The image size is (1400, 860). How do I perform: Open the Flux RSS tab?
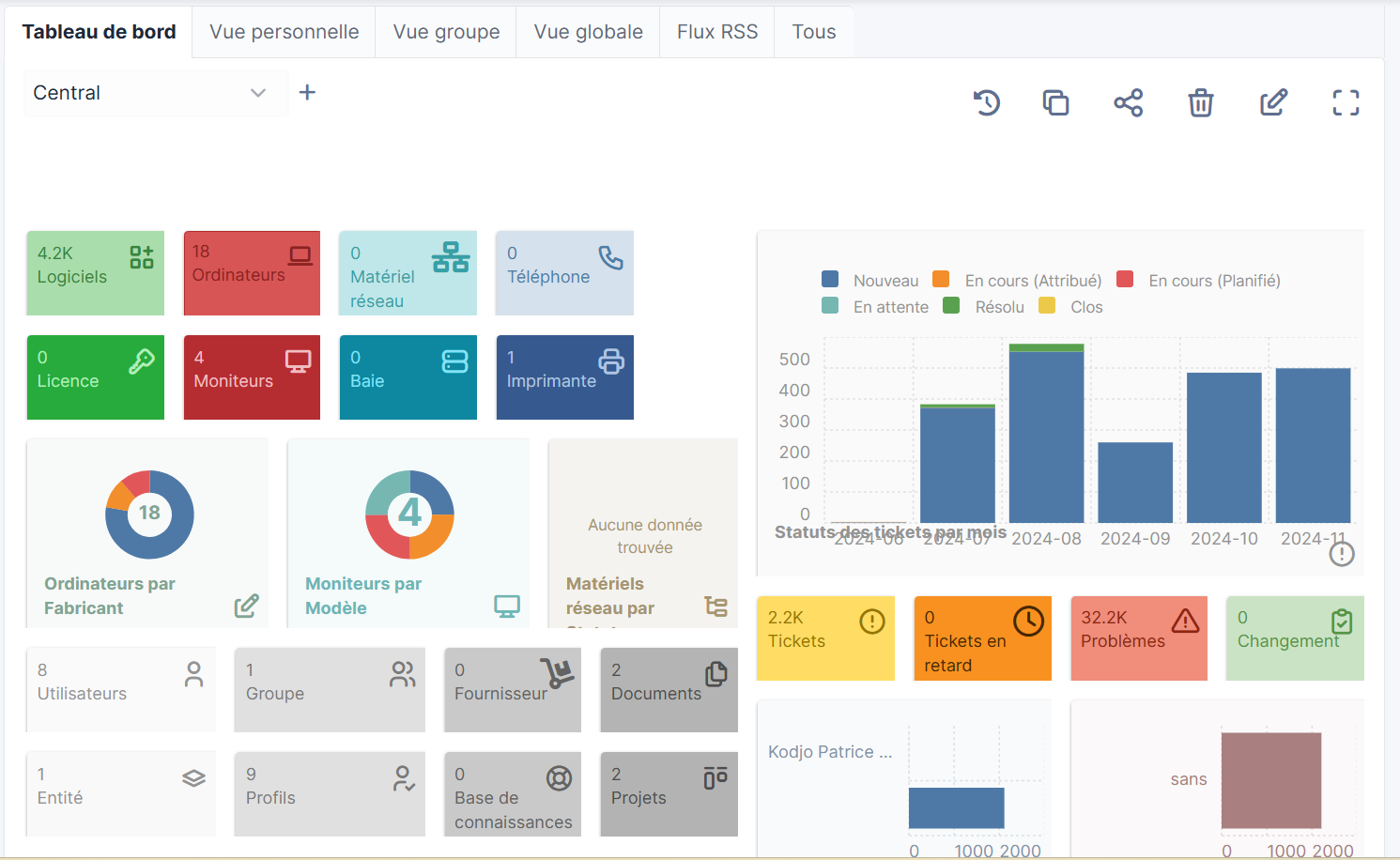[x=717, y=32]
